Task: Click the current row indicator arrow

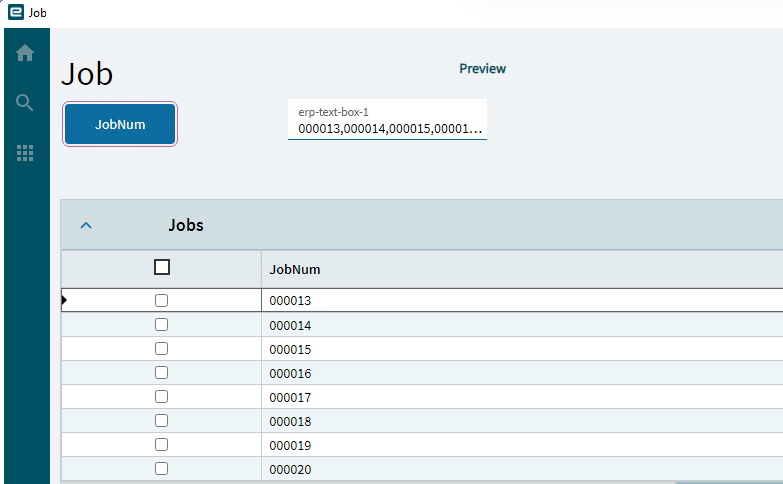Action: tap(65, 300)
